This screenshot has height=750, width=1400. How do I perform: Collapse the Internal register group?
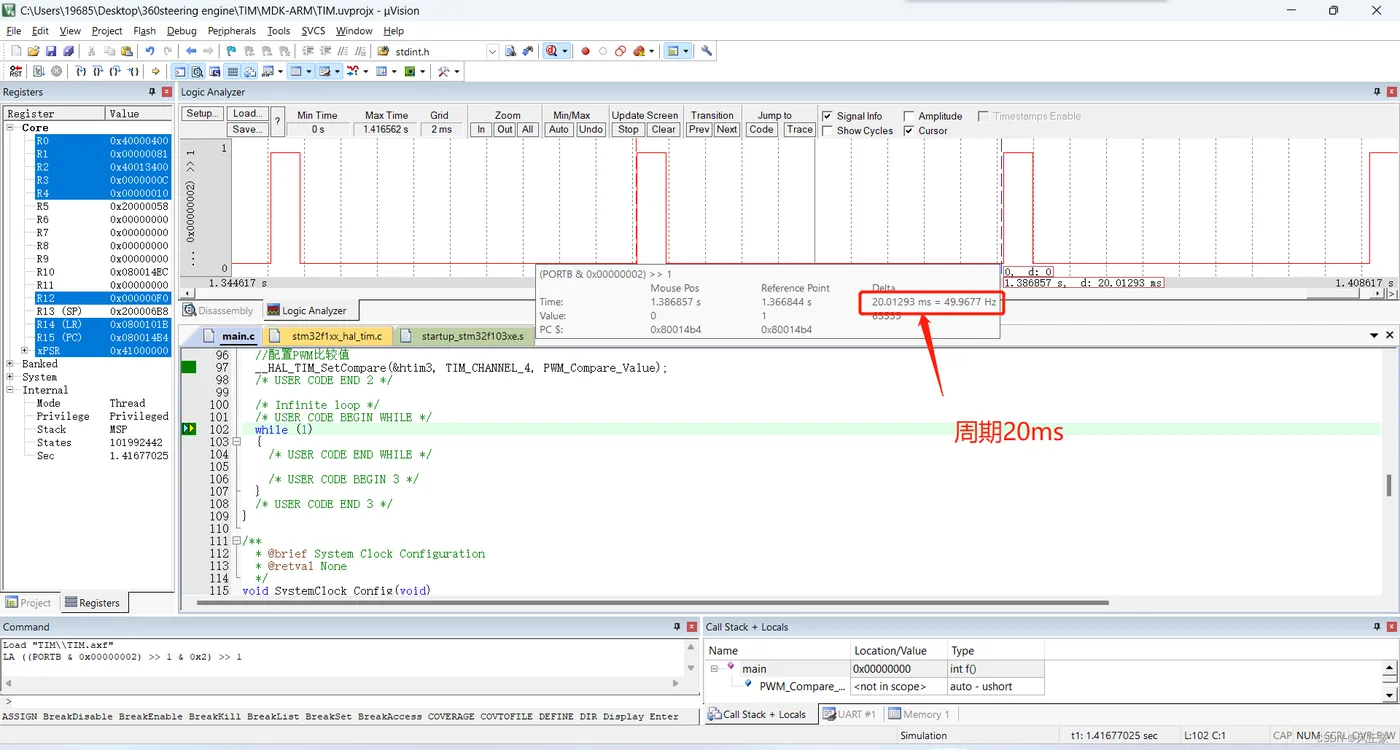(x=11, y=390)
